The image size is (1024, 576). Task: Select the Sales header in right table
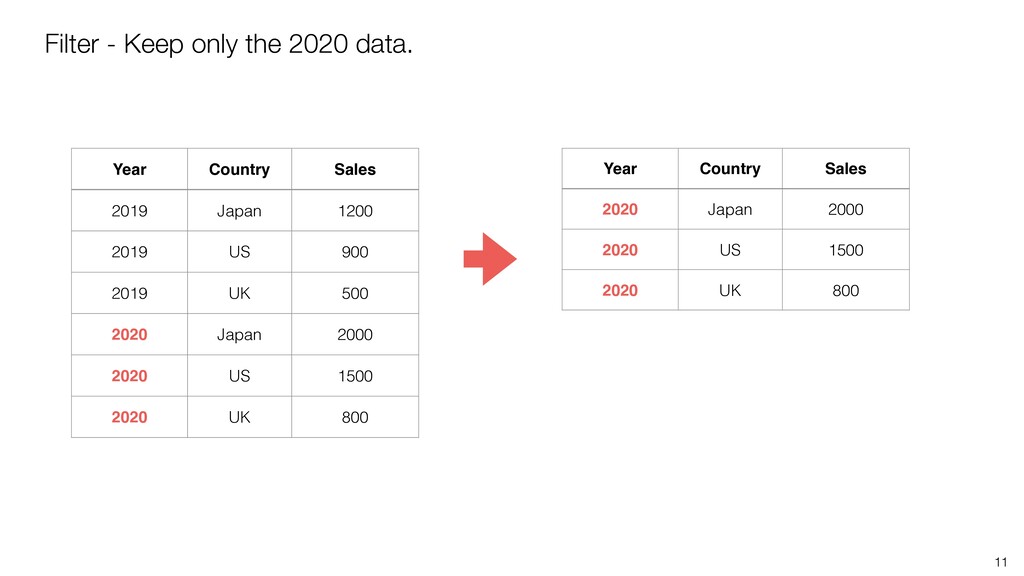[845, 168]
